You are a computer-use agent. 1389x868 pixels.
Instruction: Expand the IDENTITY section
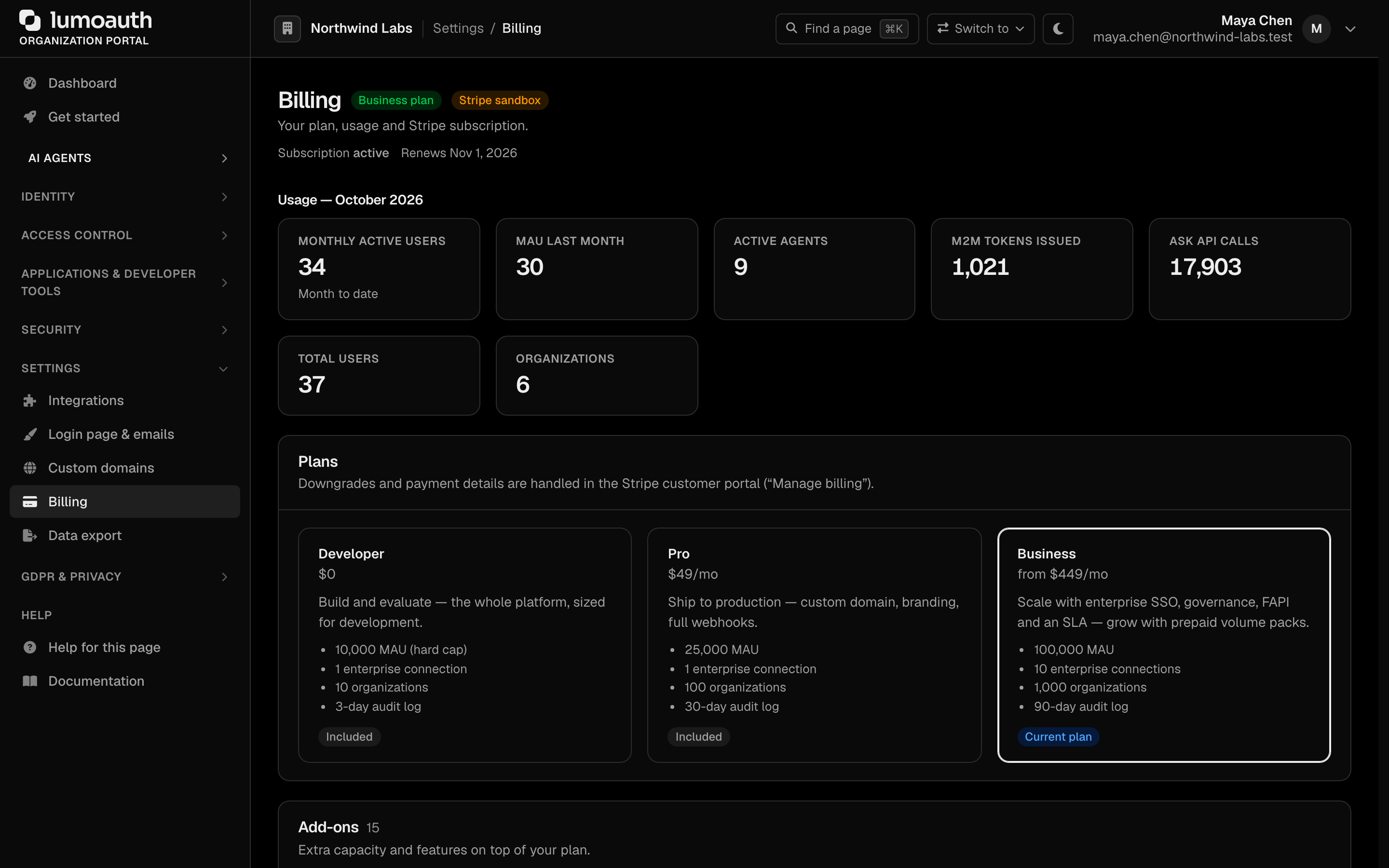click(125, 197)
